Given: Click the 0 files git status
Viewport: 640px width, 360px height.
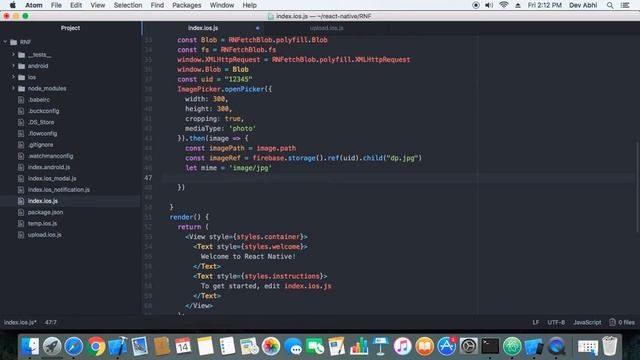Looking at the screenshot, I should [622, 322].
